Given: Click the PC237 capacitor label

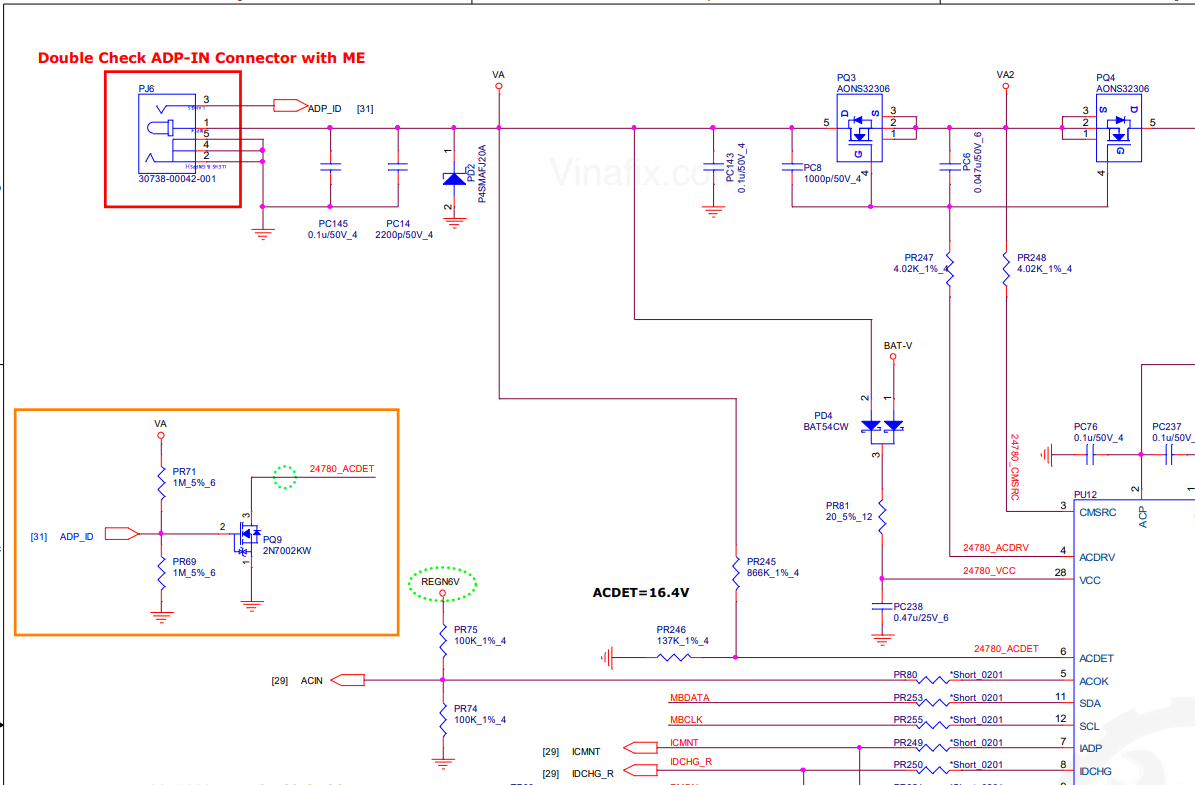Looking at the screenshot, I should point(1167,427).
